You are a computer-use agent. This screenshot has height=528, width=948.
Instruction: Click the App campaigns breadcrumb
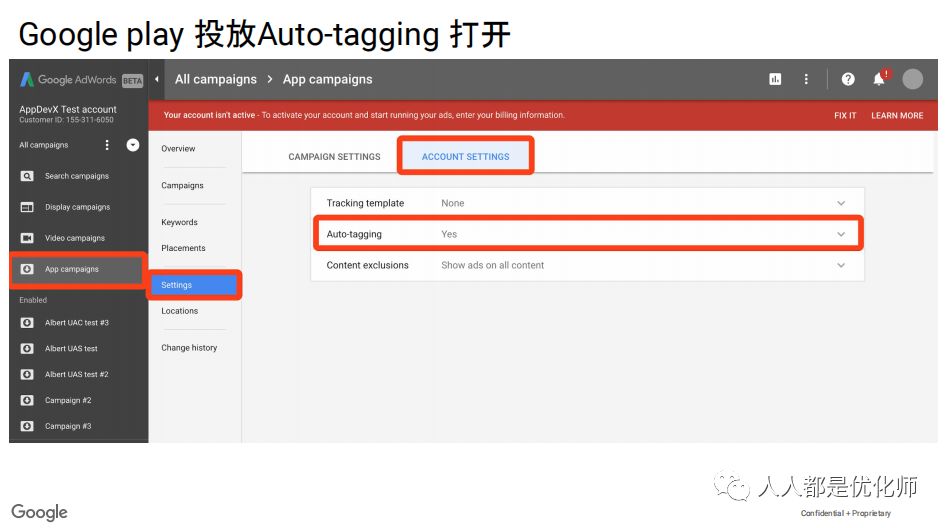[x=328, y=79]
